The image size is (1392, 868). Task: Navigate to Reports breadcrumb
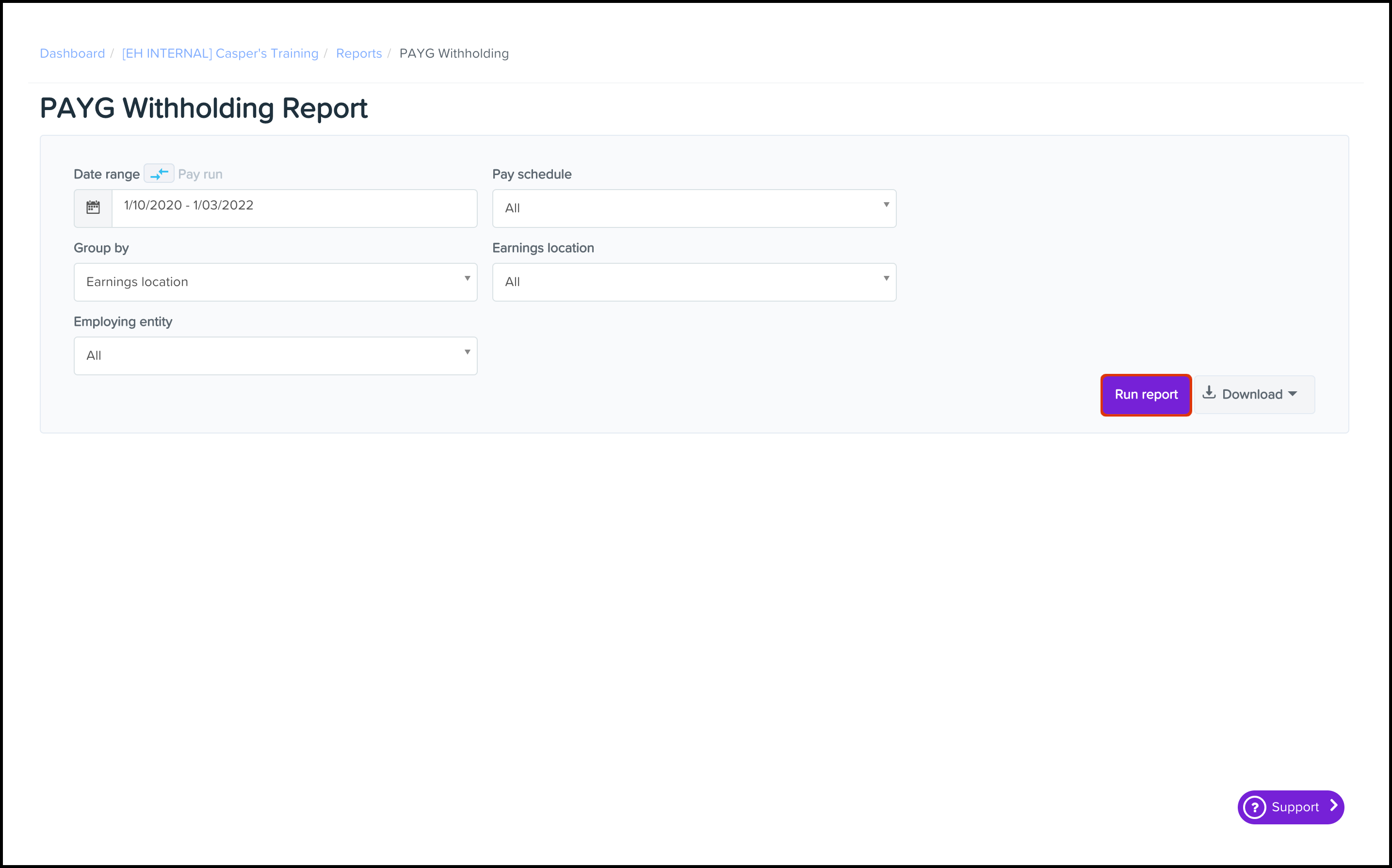(x=359, y=53)
